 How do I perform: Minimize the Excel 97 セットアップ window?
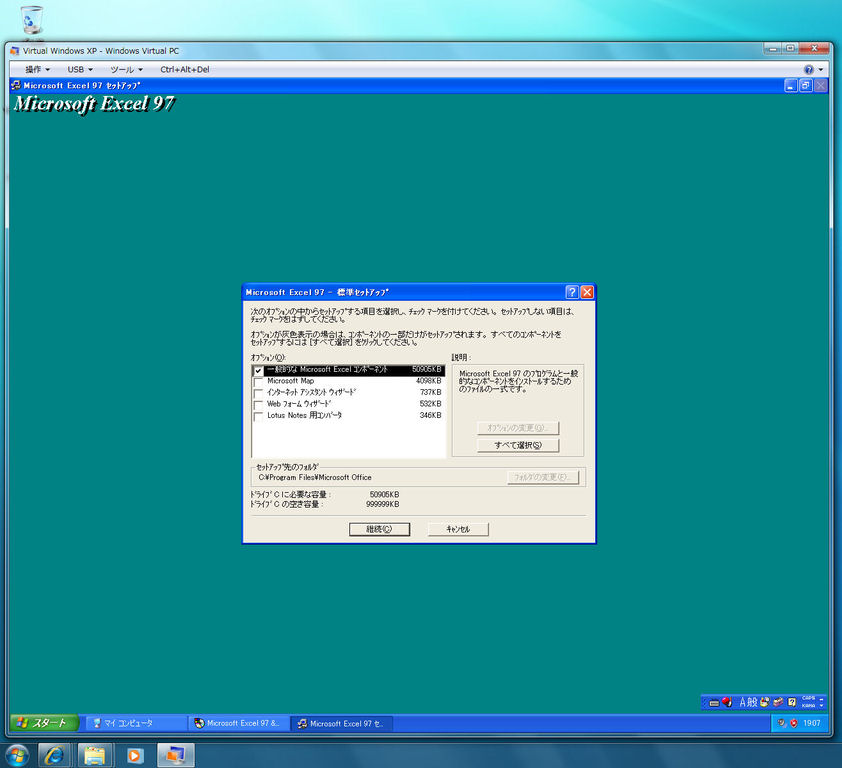click(790, 85)
